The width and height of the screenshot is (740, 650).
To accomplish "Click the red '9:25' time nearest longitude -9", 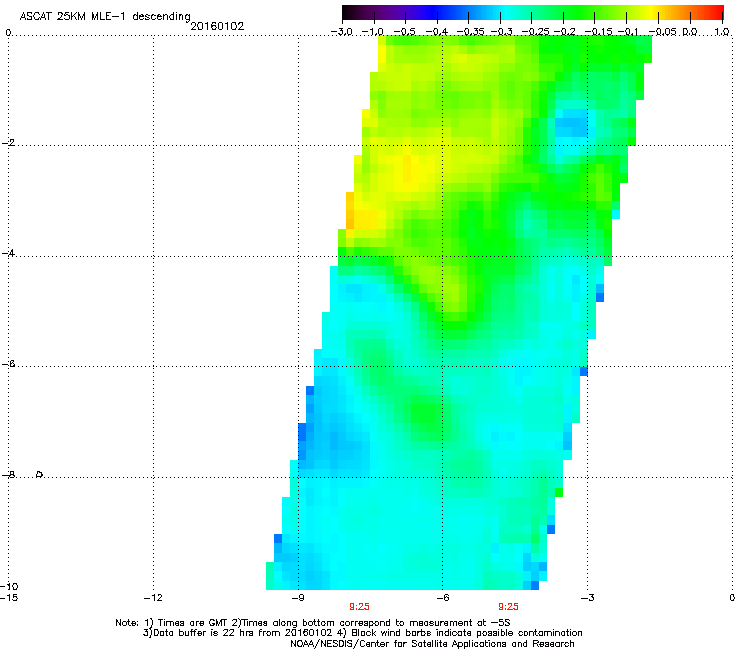I will tap(359, 607).
